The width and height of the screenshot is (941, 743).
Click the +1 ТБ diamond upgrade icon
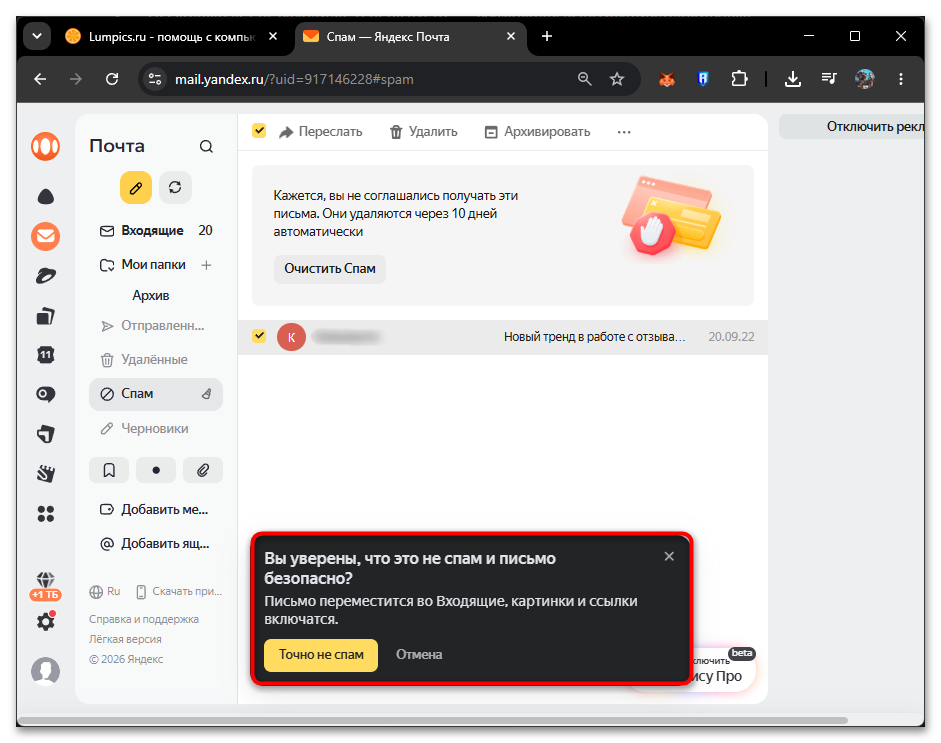pos(46,586)
